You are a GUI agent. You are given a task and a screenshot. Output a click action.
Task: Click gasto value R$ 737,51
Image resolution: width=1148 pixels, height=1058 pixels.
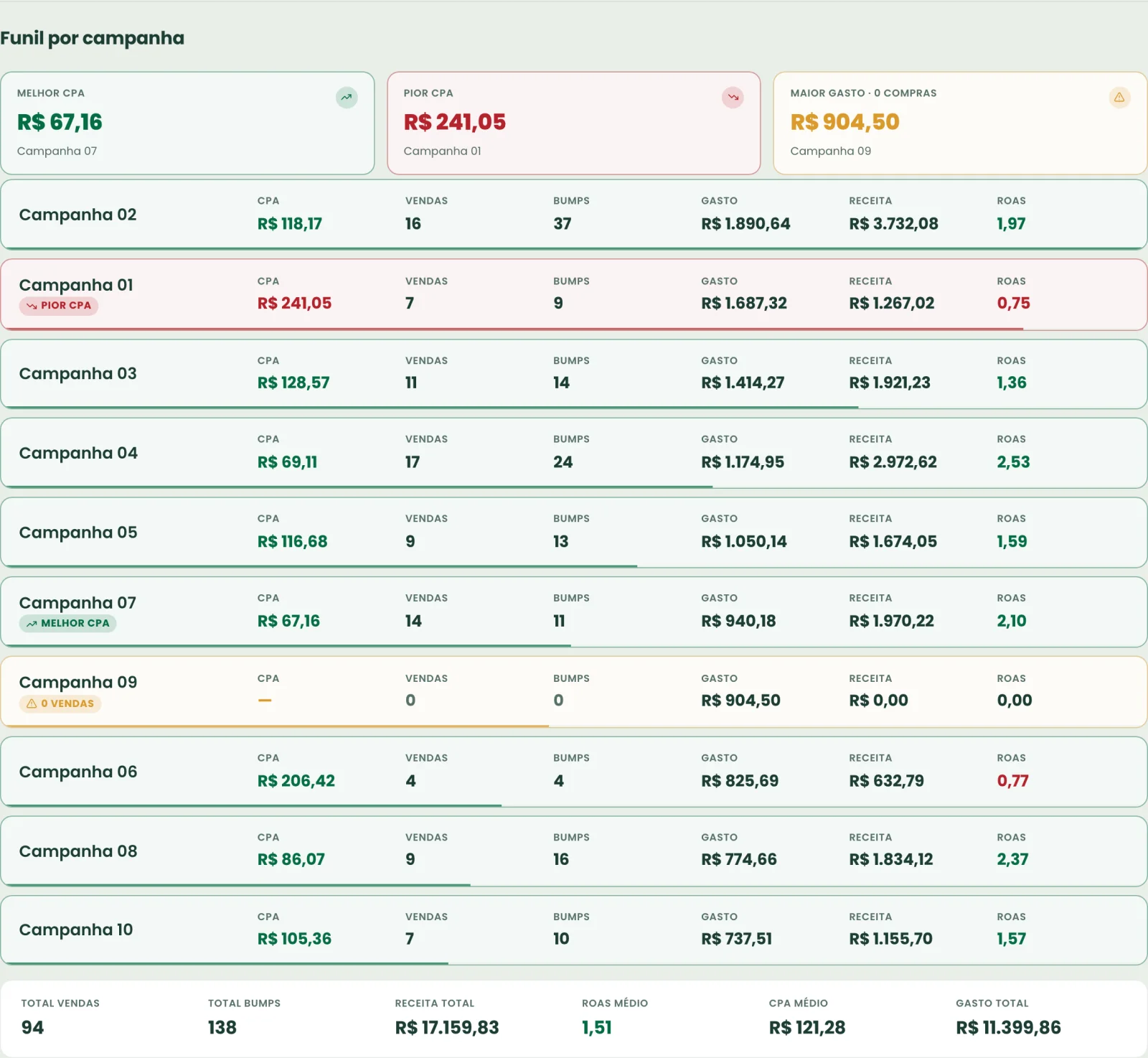(737, 939)
